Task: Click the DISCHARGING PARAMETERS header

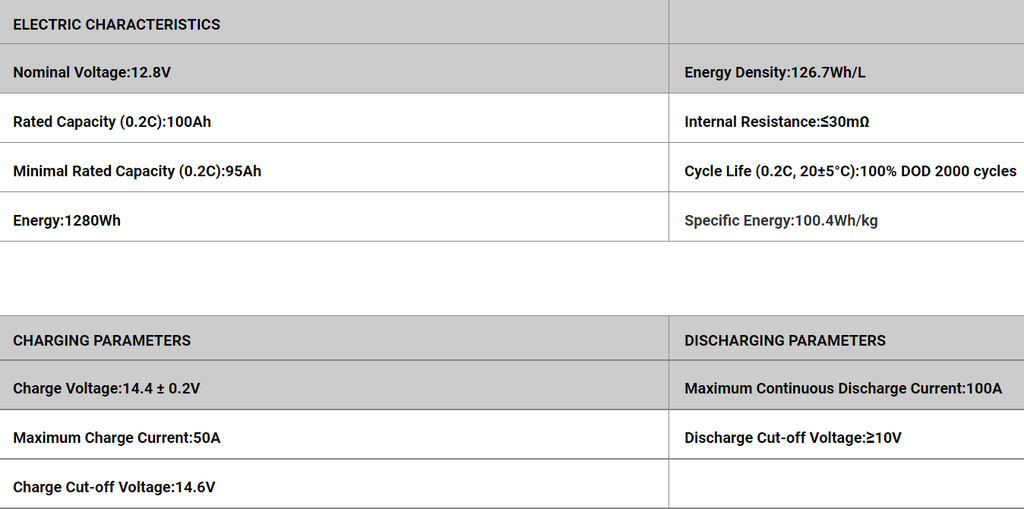Action: tap(785, 340)
